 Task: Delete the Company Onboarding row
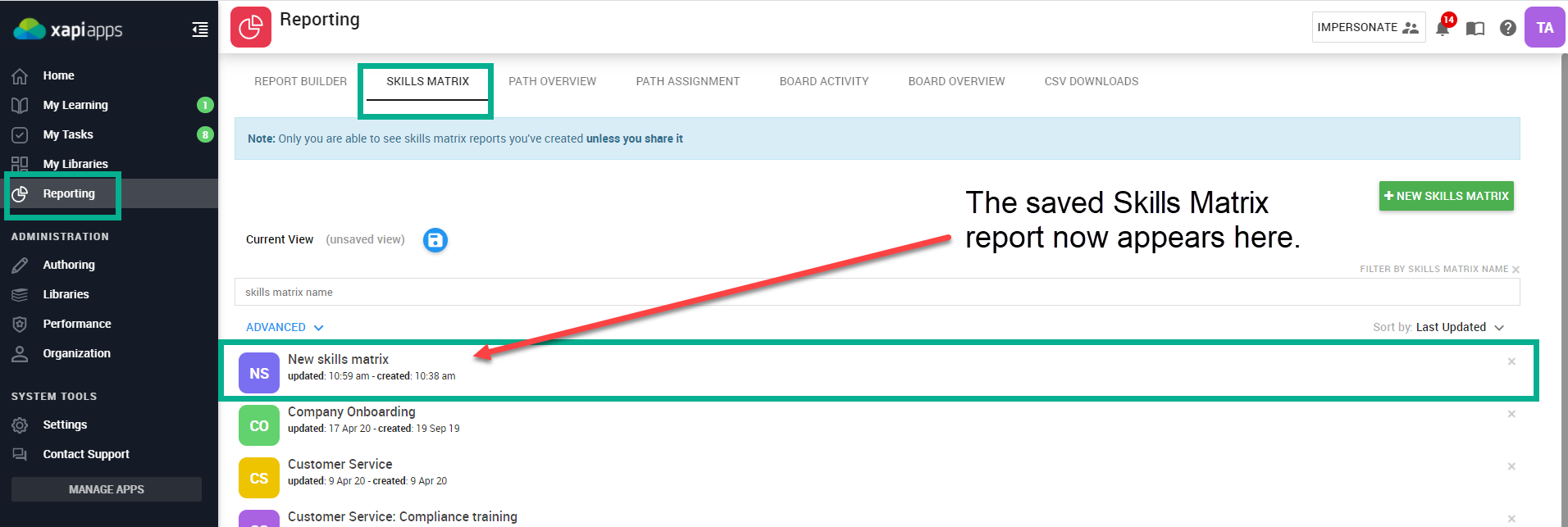point(1511,414)
